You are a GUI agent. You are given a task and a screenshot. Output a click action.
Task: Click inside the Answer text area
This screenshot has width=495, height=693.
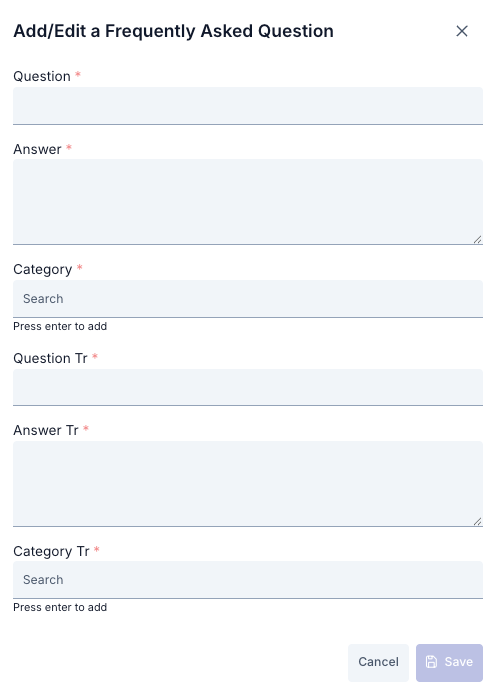point(248,202)
